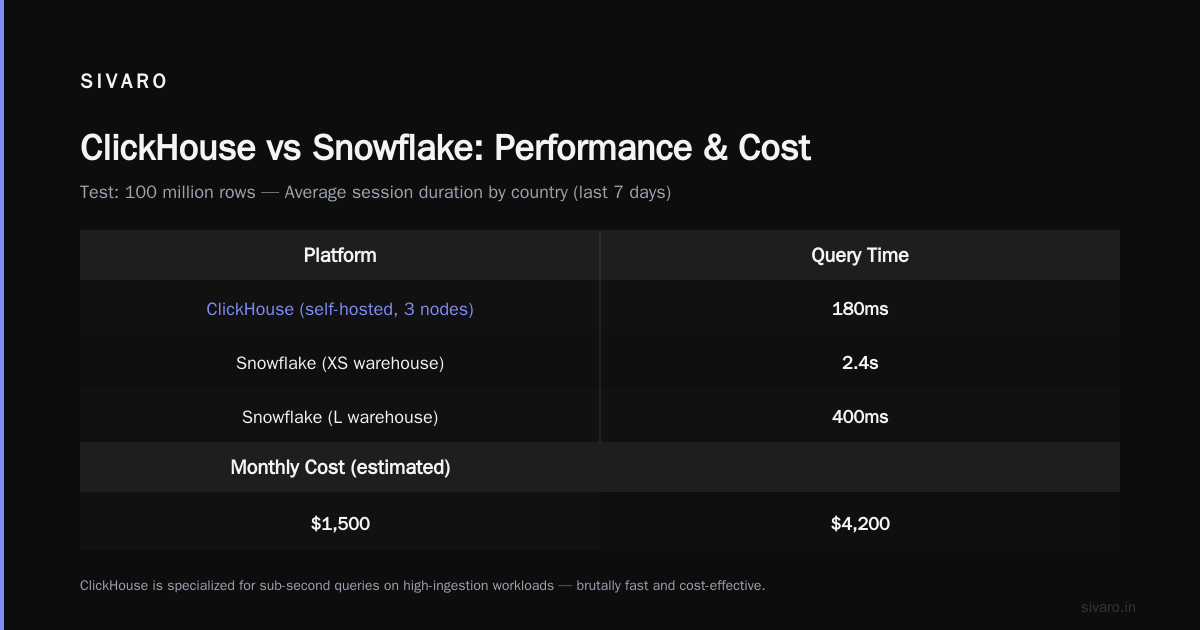Click the blue accent bar on left edge

2,315
